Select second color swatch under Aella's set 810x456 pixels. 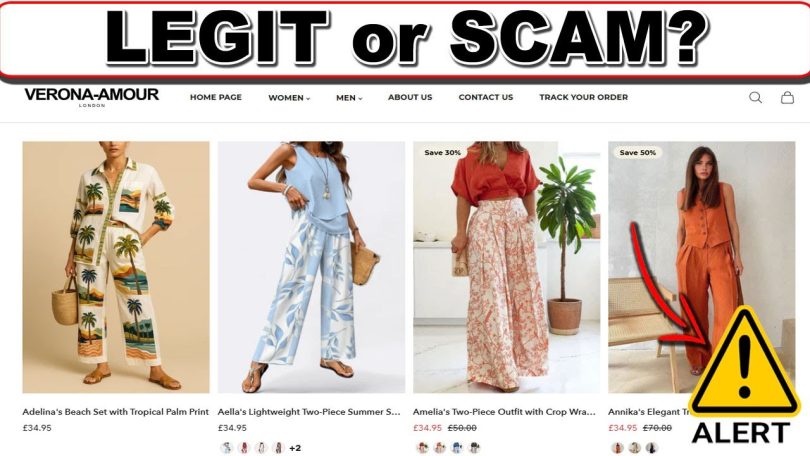(244, 448)
